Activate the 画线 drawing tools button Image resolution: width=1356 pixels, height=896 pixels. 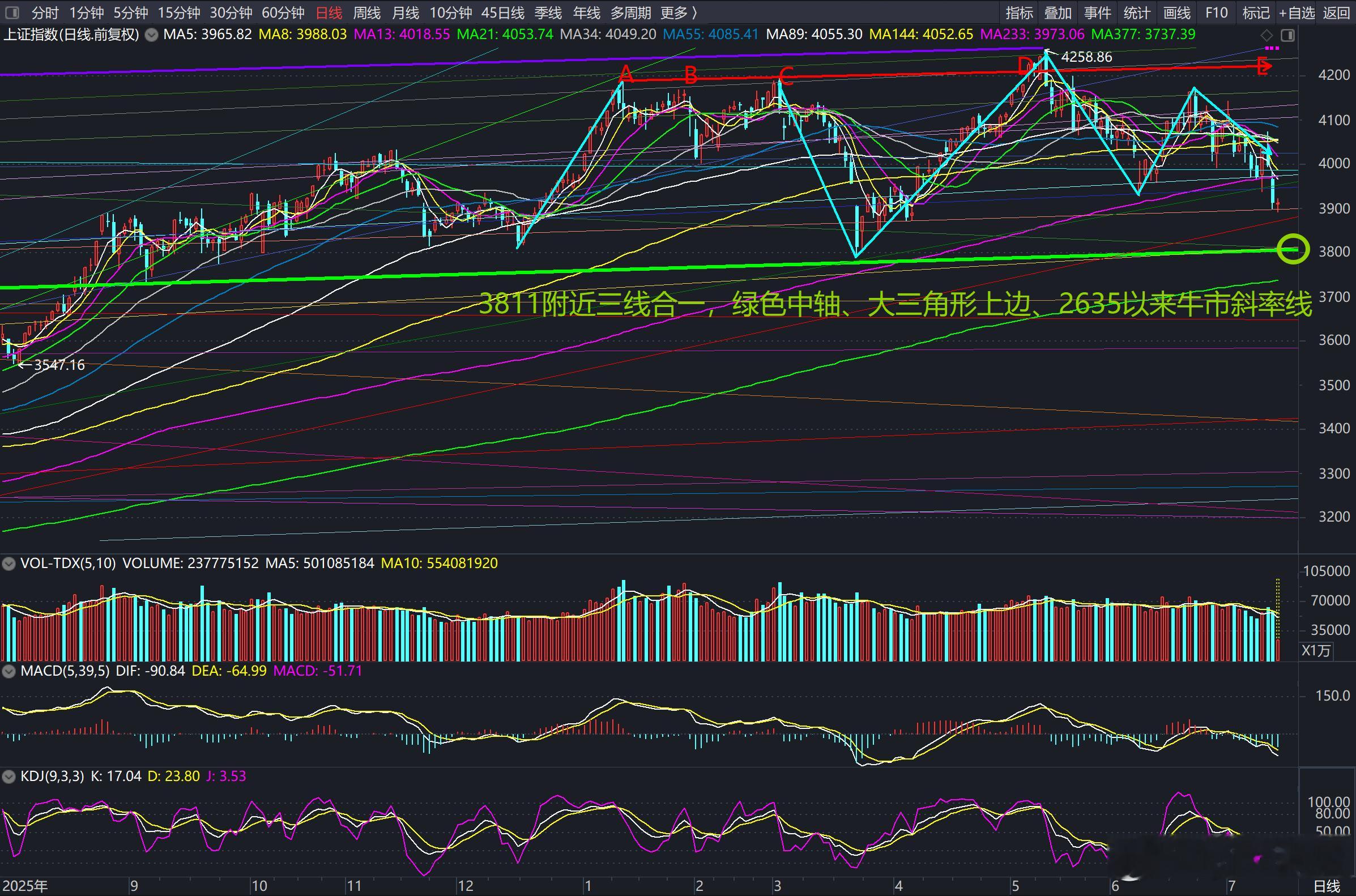point(1177,12)
